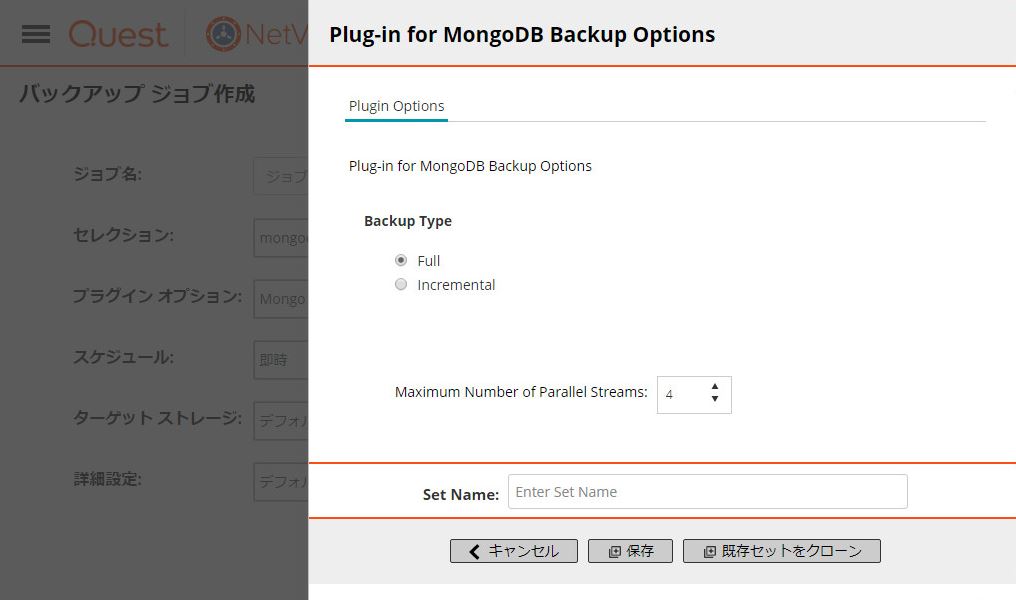Click the back arrow on the キャンセル button
The image size is (1016, 600).
(474, 551)
